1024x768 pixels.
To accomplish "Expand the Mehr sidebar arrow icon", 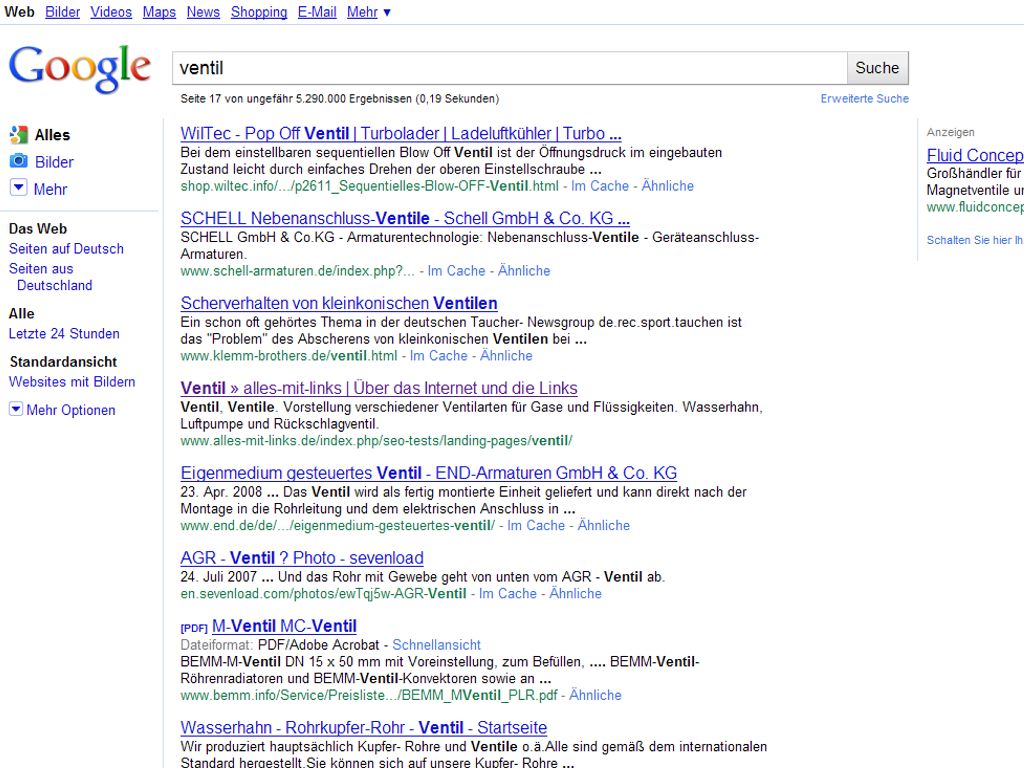I will 18,188.
